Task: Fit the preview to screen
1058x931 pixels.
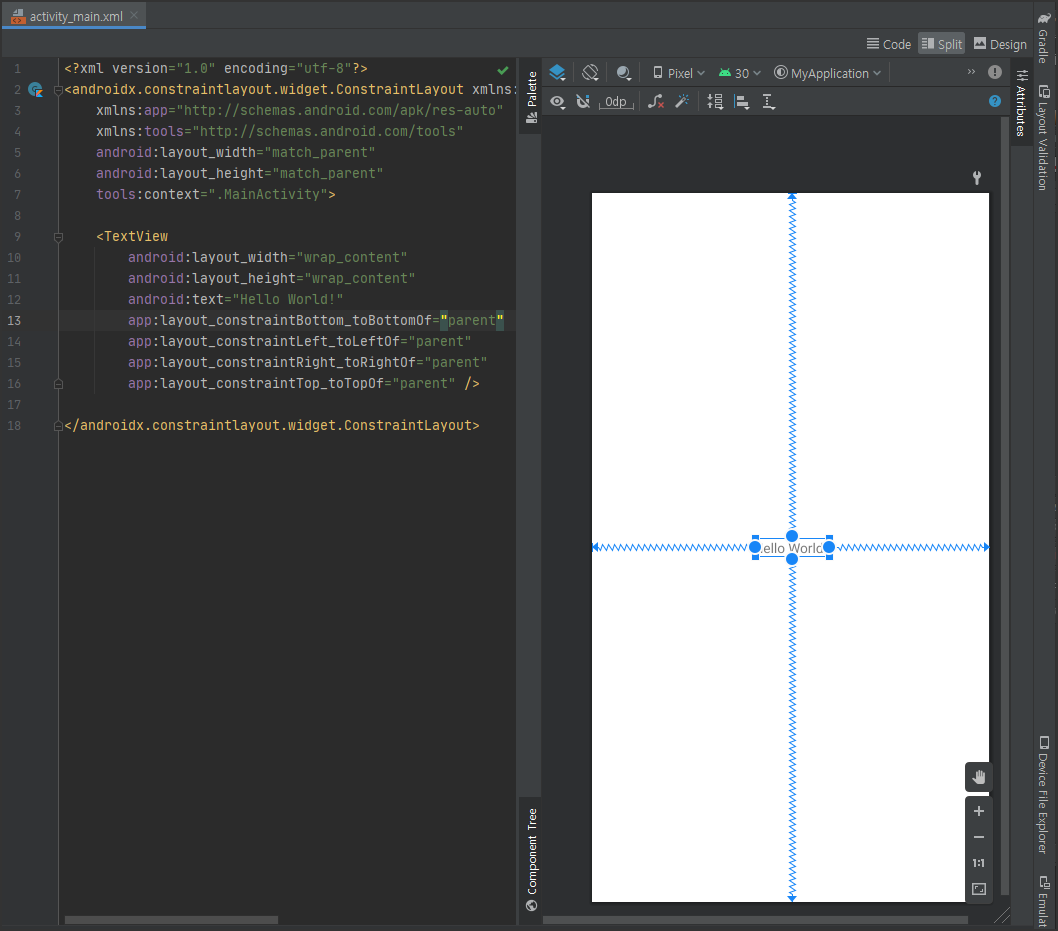Action: 978,889
